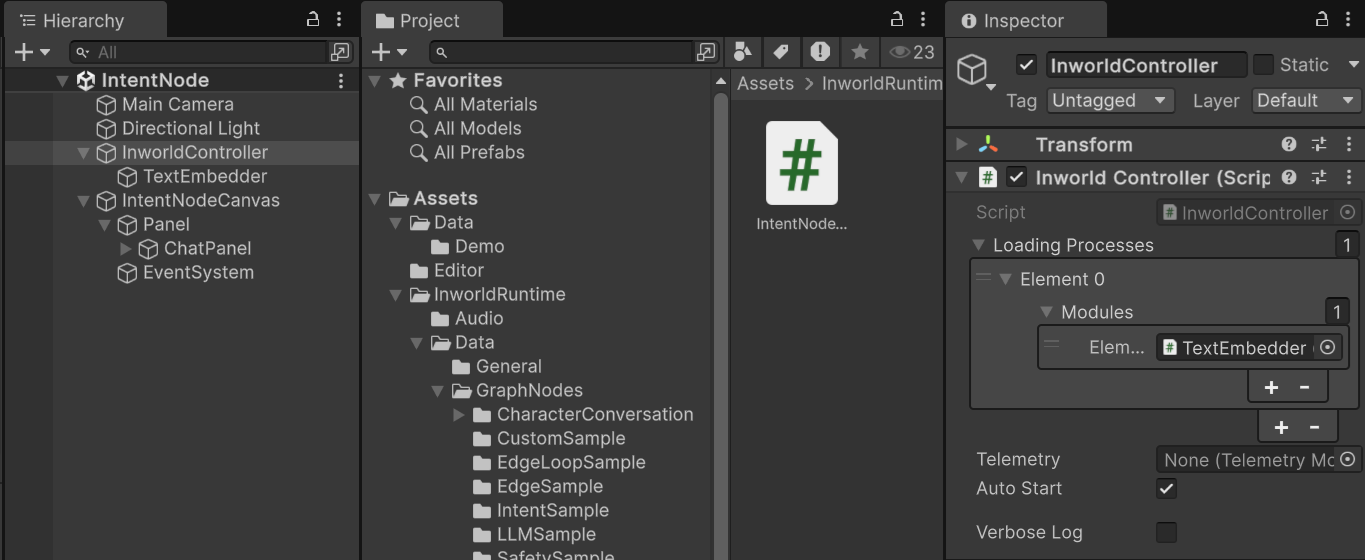
Task: Lock the Hierarchy panel
Action: coord(313,20)
